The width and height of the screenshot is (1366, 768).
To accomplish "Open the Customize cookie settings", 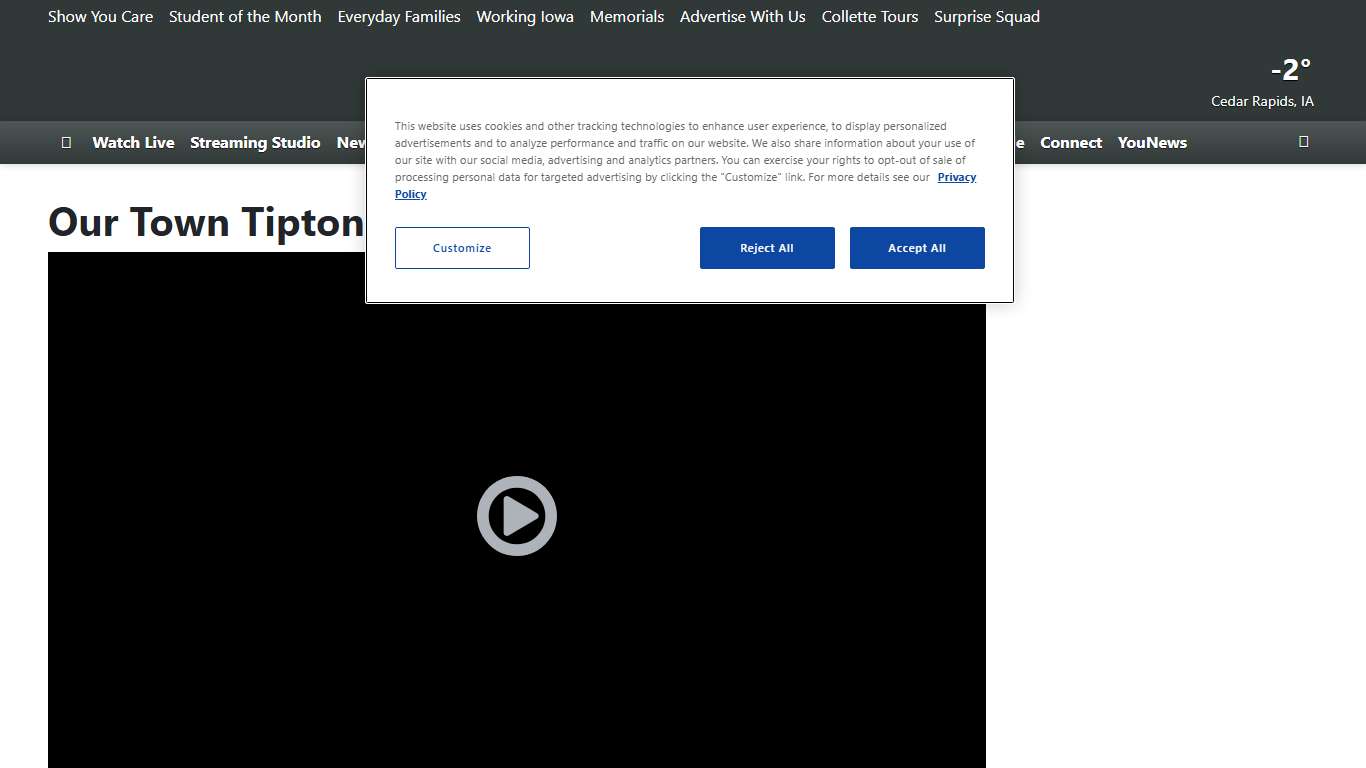I will pos(462,248).
